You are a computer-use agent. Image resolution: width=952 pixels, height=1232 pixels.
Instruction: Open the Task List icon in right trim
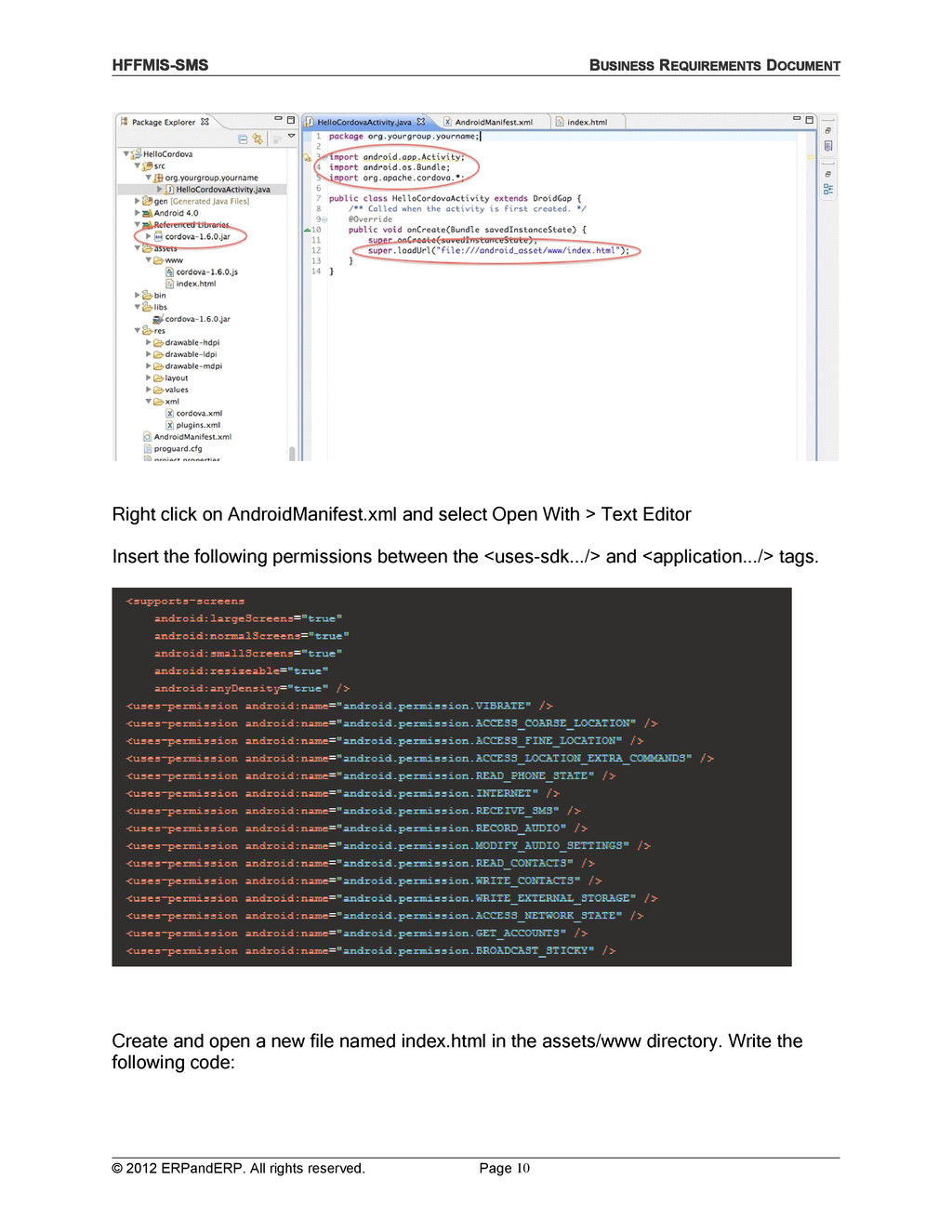(x=828, y=146)
